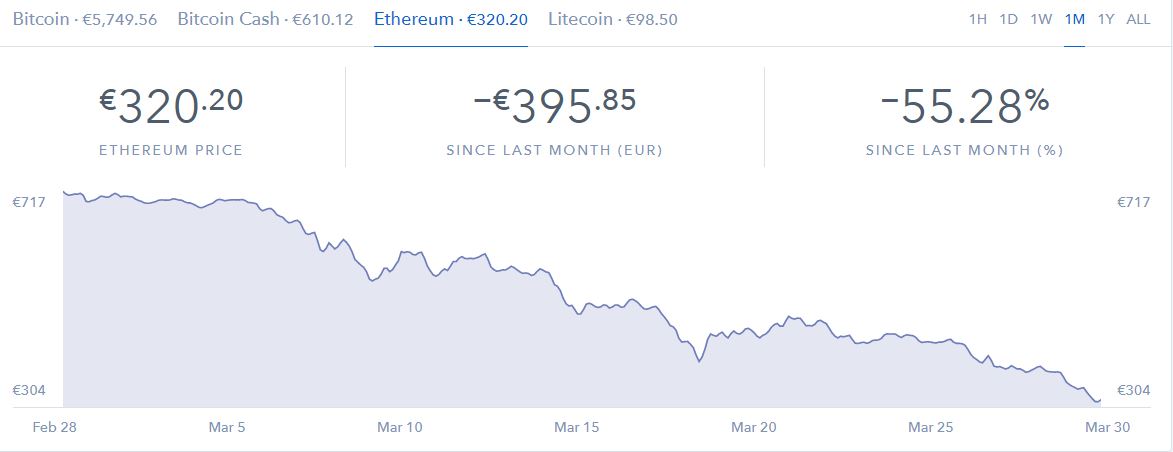Click the Mar 5 axis label
This screenshot has width=1173, height=452.
tap(227, 428)
